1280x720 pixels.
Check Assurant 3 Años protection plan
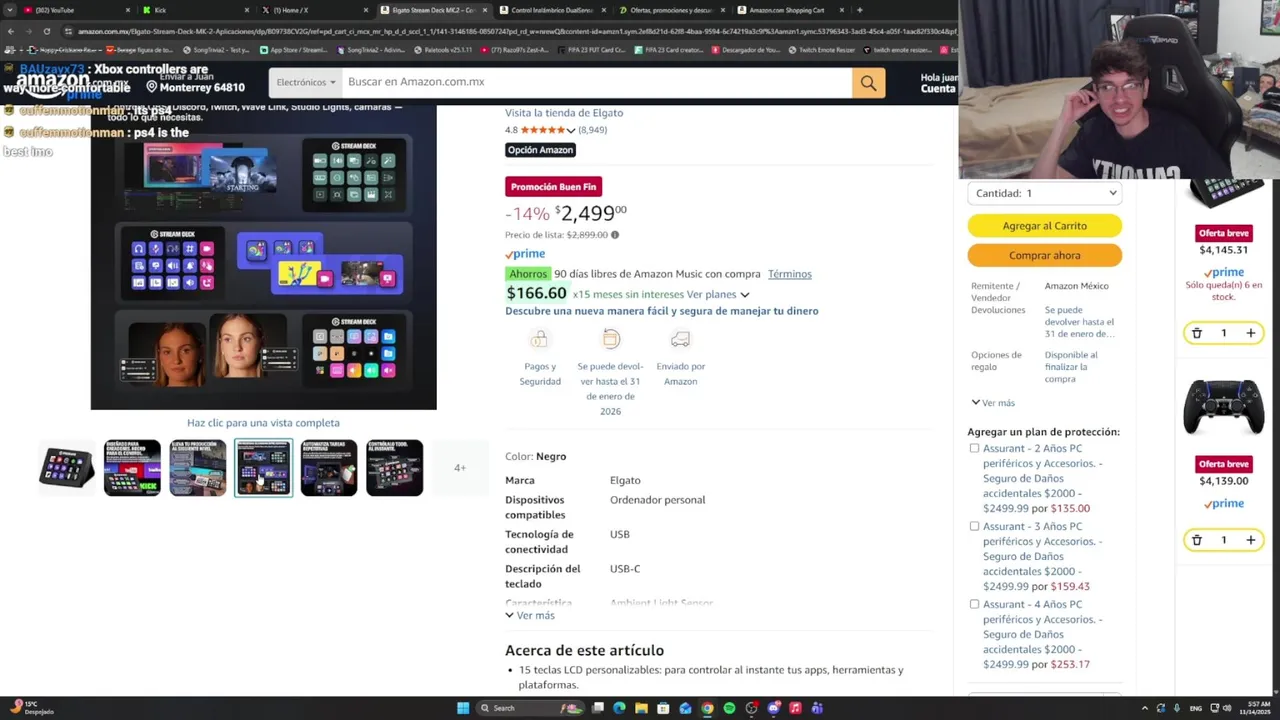[974, 527]
